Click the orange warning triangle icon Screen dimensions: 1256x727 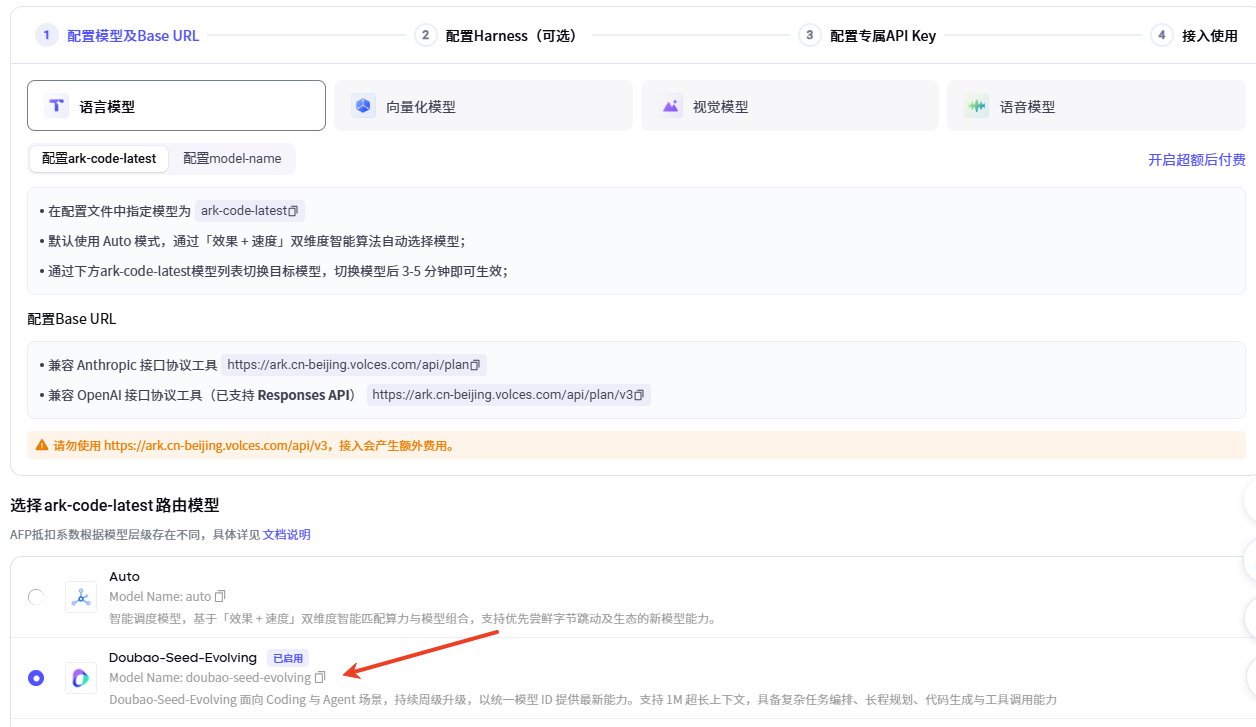(42, 445)
